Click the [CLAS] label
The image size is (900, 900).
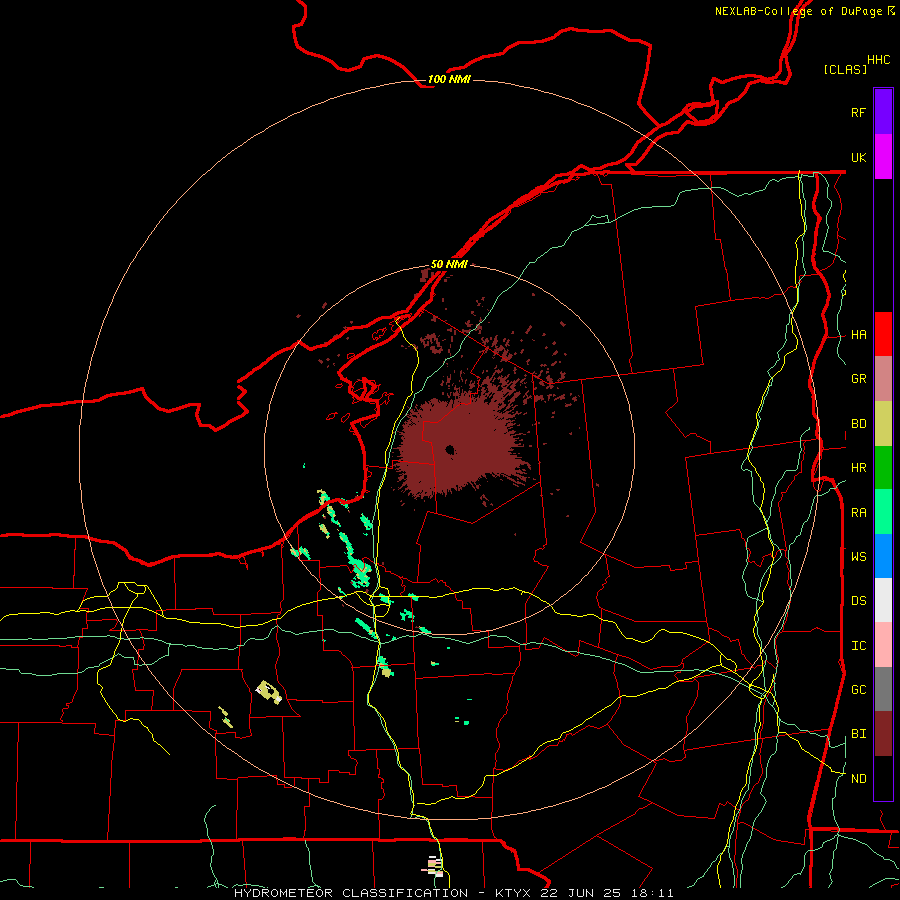845,69
